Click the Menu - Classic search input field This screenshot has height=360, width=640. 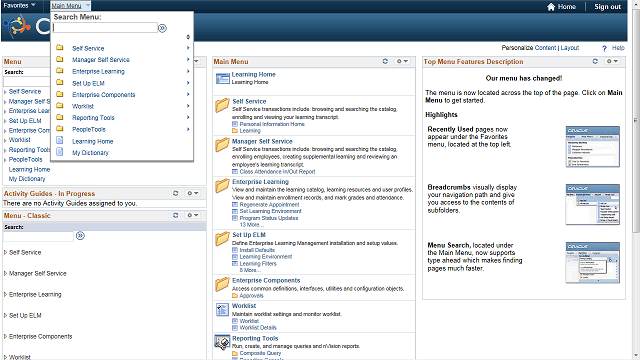[x=38, y=236]
